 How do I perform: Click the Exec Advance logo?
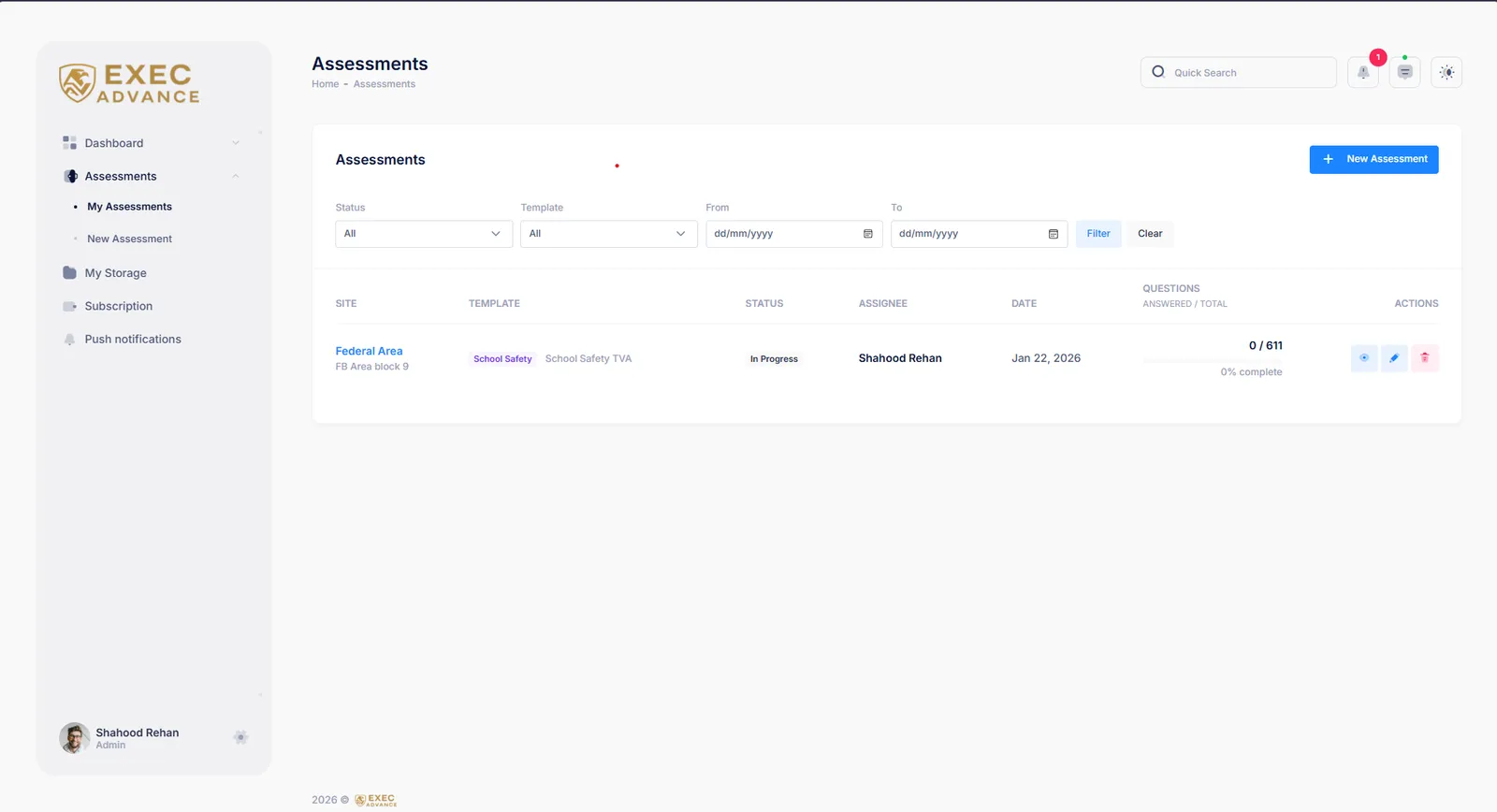pyautogui.click(x=129, y=83)
